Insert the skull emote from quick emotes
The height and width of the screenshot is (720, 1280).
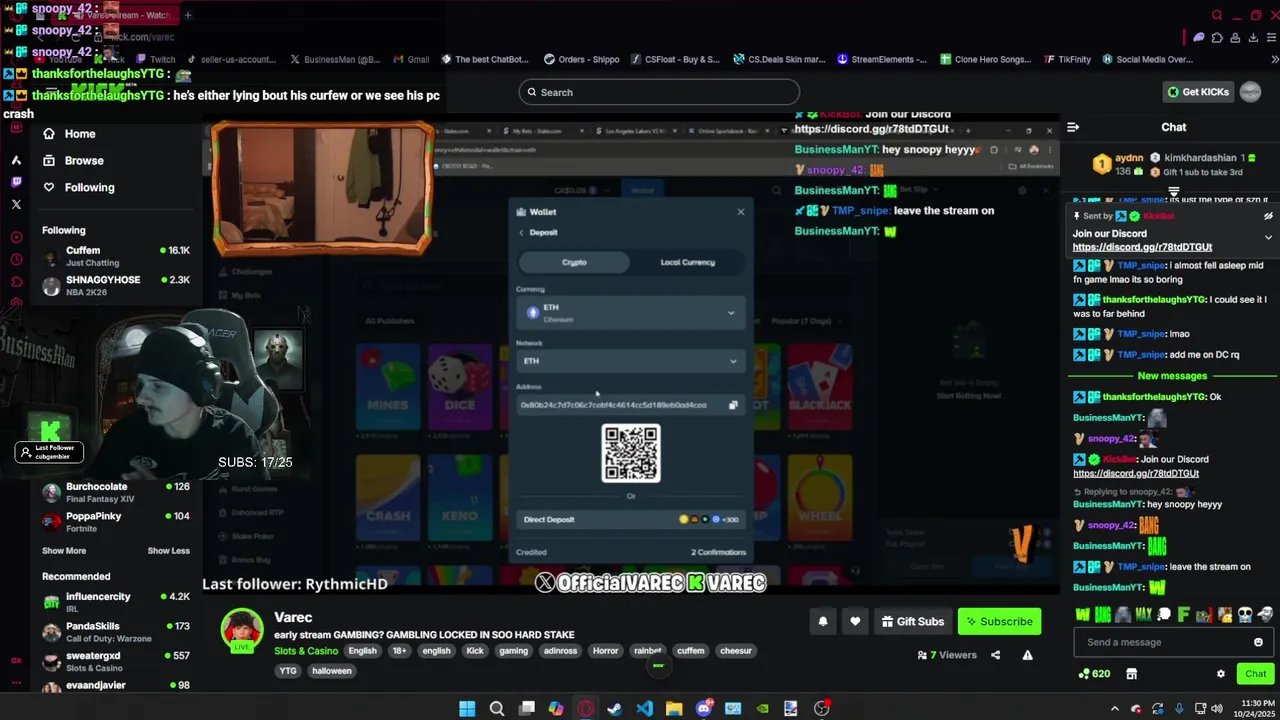point(1245,615)
